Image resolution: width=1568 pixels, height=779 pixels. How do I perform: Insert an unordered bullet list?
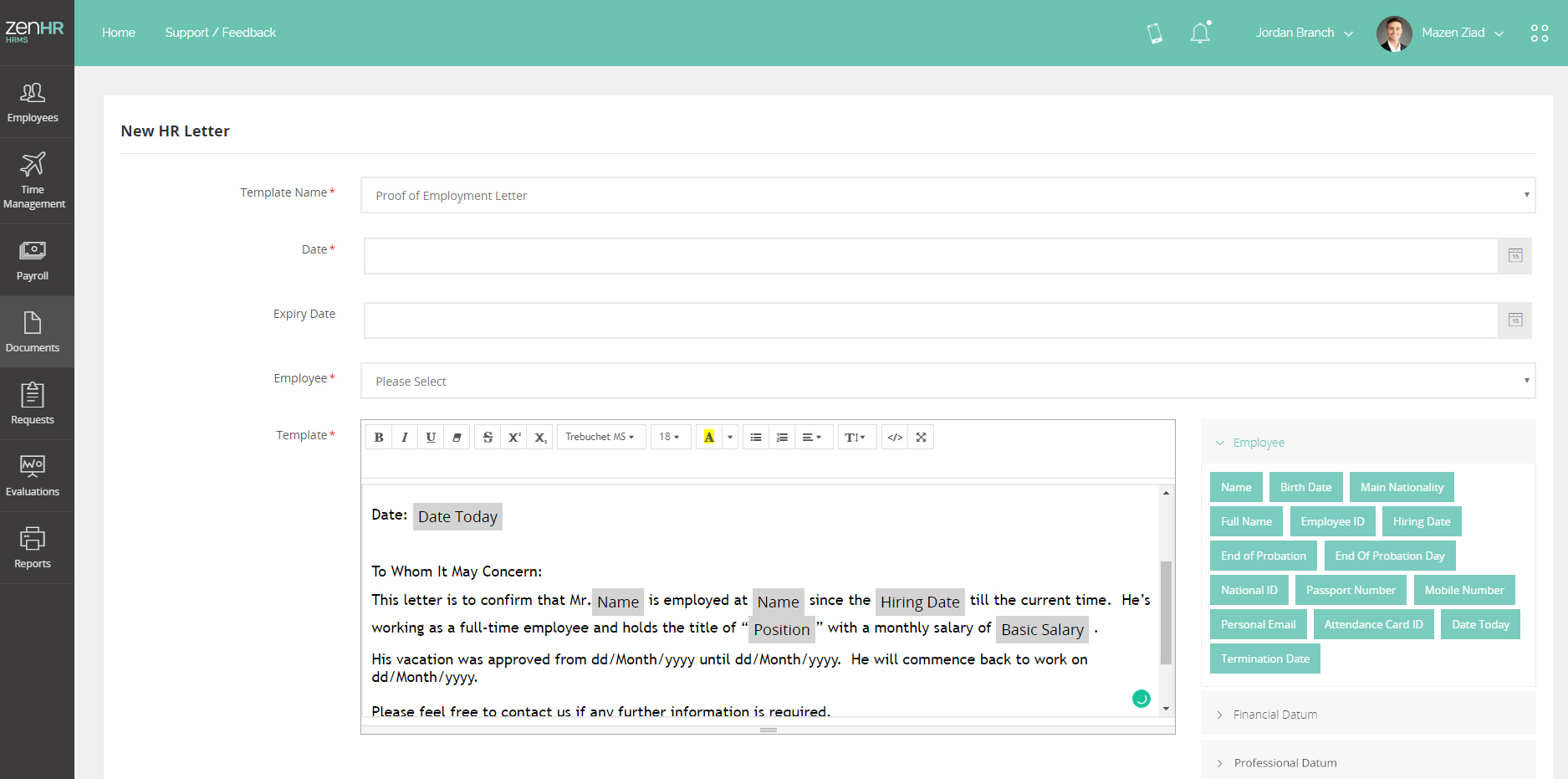tap(756, 437)
